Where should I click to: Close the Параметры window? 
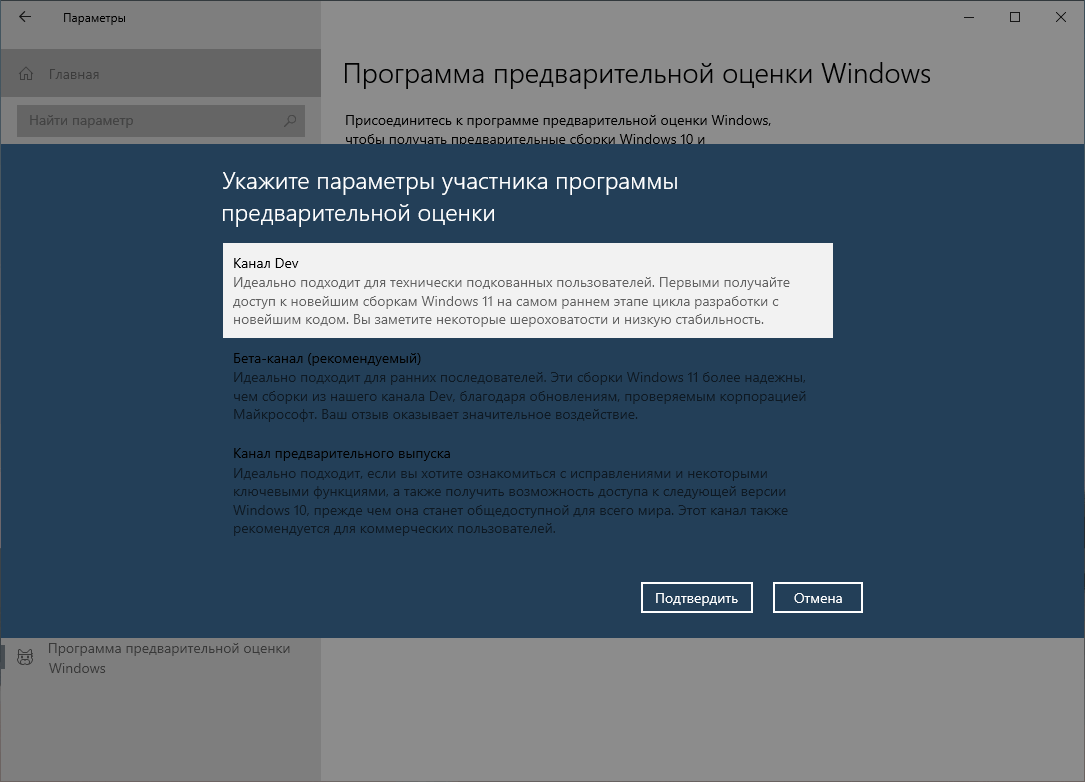(x=1060, y=17)
